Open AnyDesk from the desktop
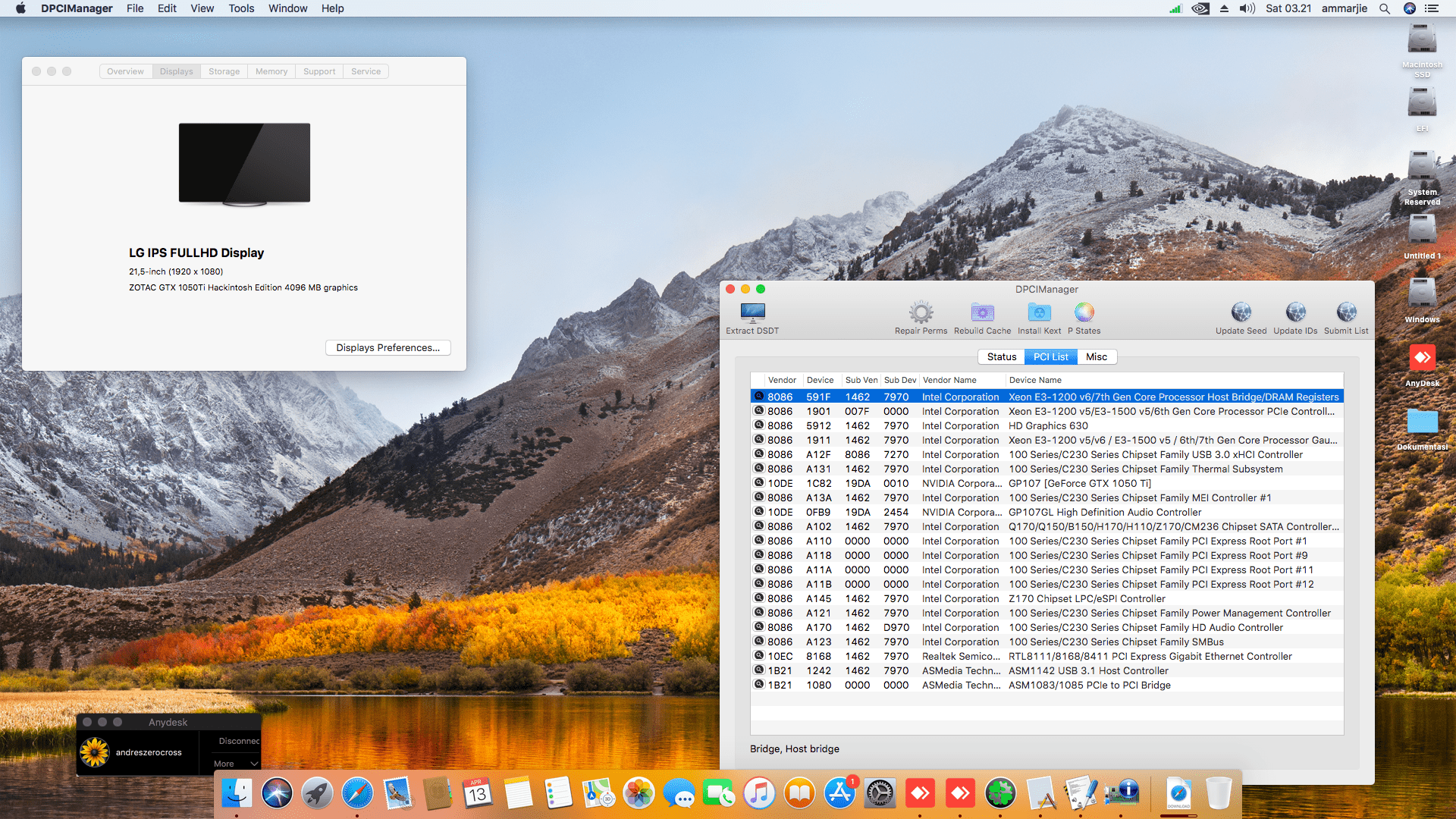 1422,358
